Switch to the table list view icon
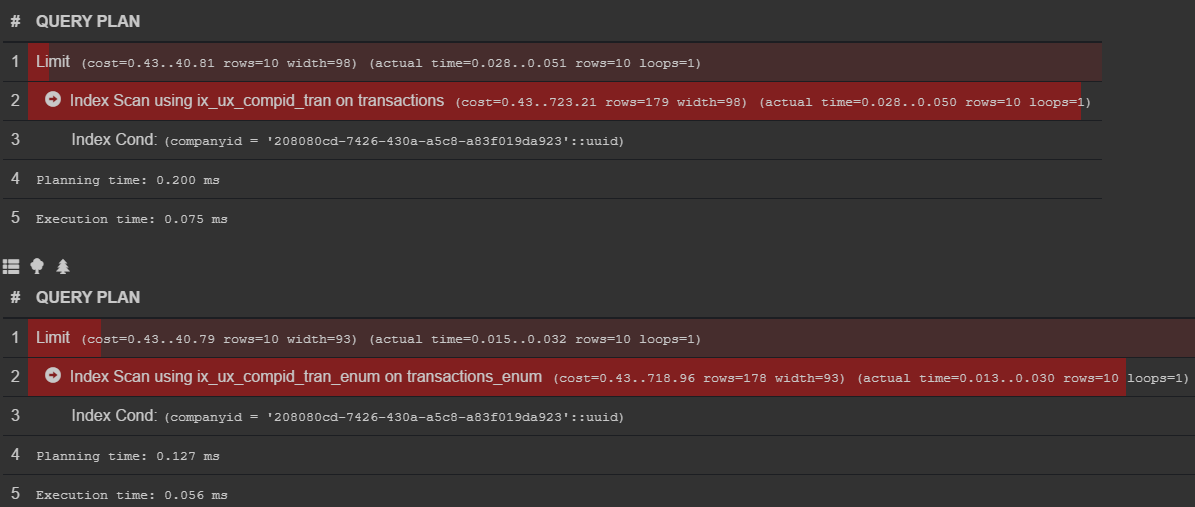Image resolution: width=1195 pixels, height=507 pixels. tap(11, 266)
